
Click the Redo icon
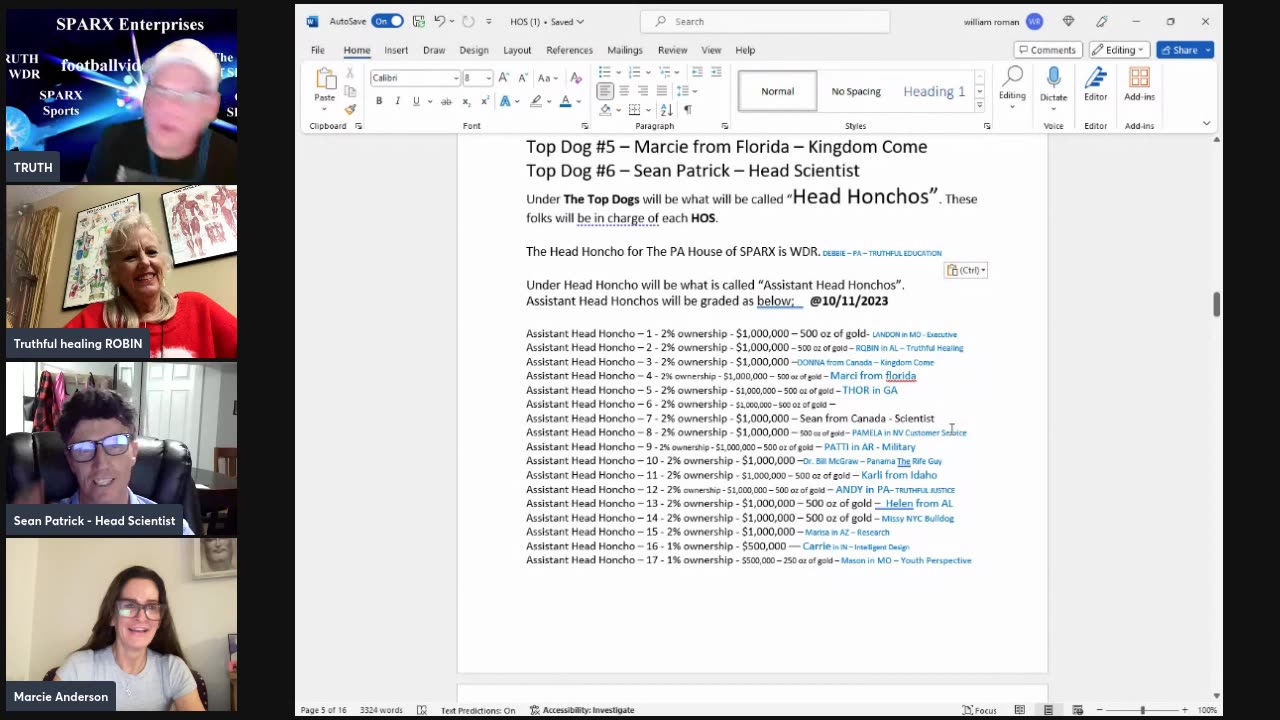(x=468, y=21)
